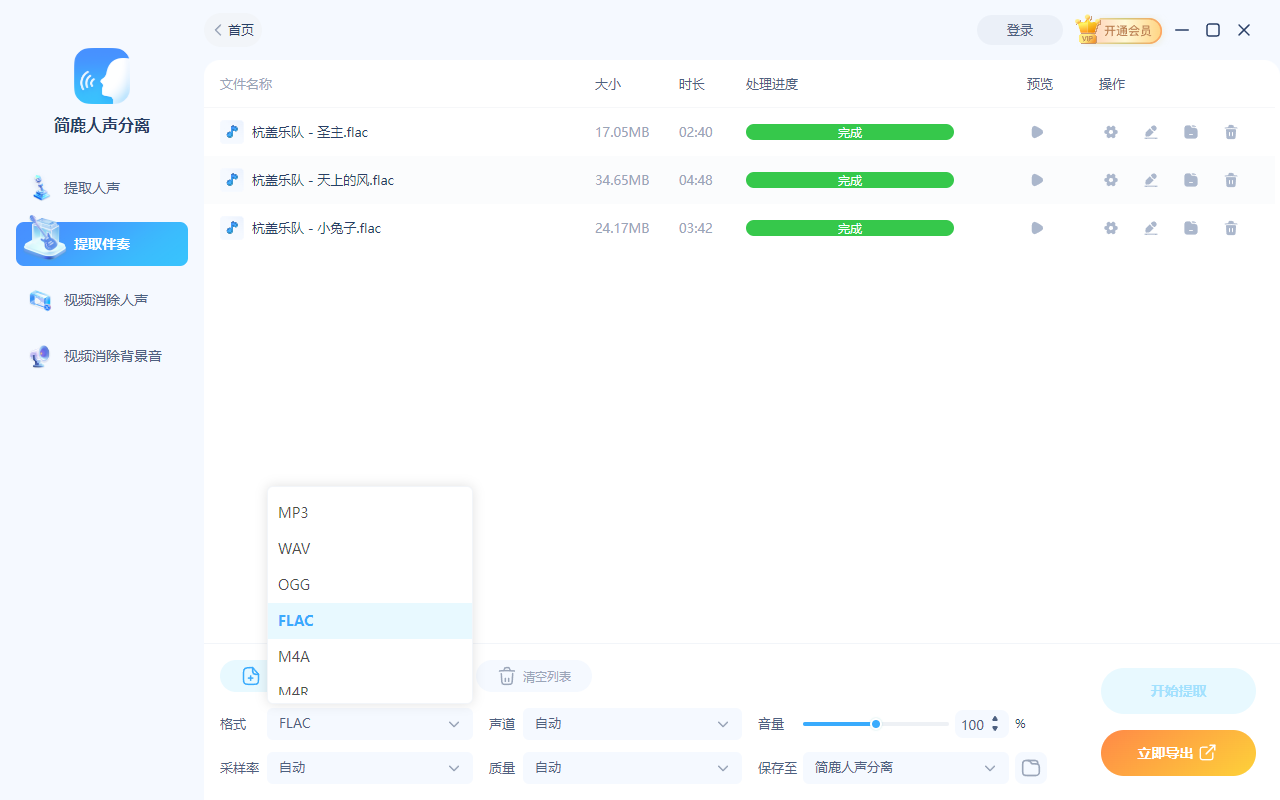
Task: Click 开始提取 button
Action: click(1178, 691)
